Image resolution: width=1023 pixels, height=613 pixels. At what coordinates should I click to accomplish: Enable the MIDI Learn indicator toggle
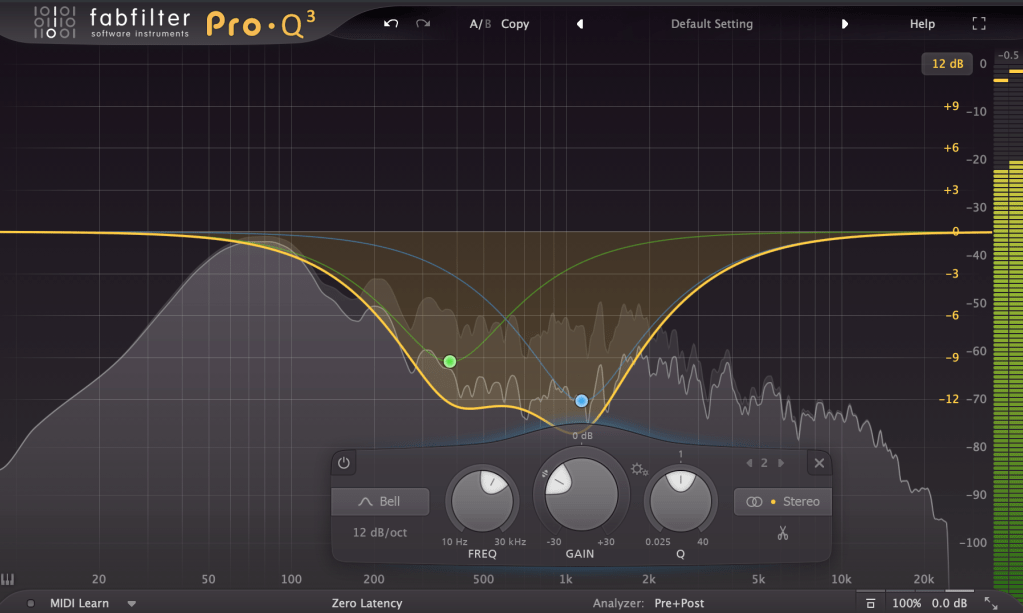pyautogui.click(x=31, y=604)
